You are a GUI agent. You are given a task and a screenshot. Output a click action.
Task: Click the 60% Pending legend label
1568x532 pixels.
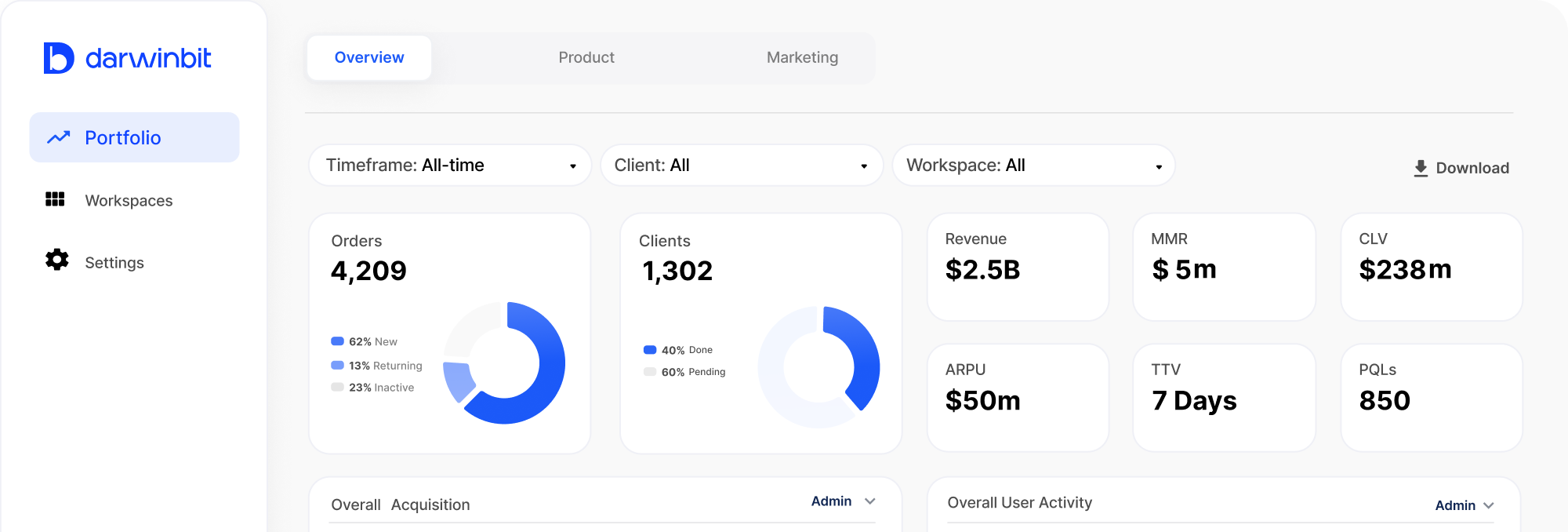tap(693, 372)
